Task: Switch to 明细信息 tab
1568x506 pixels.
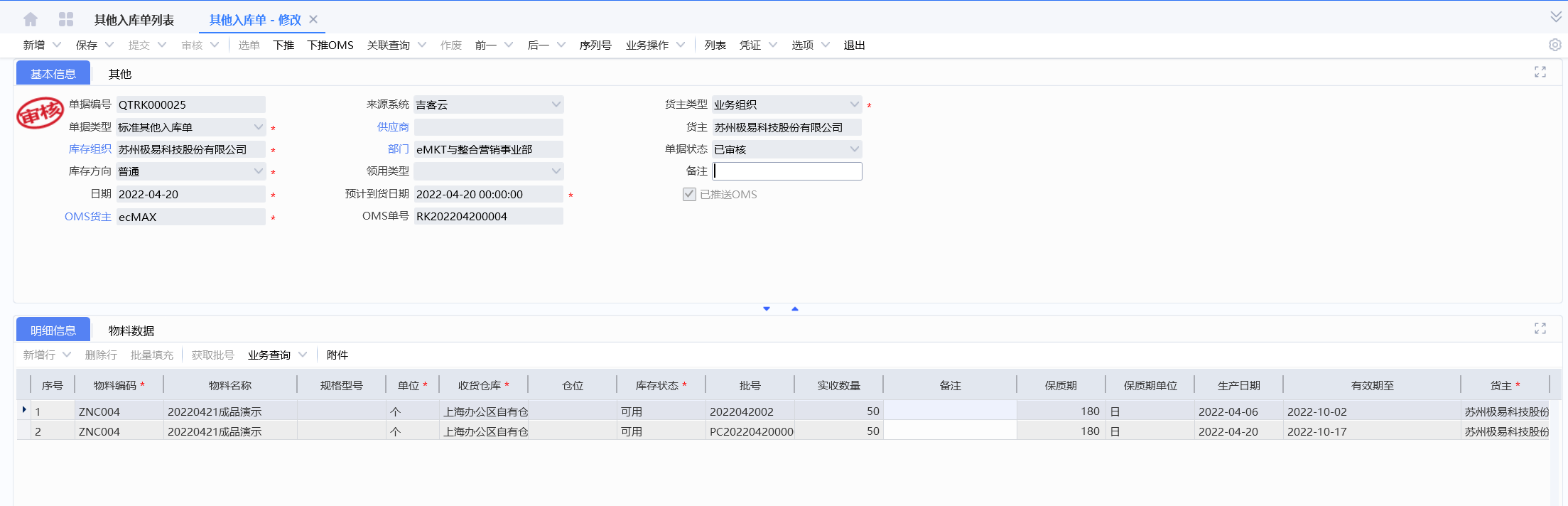Action: (53, 330)
